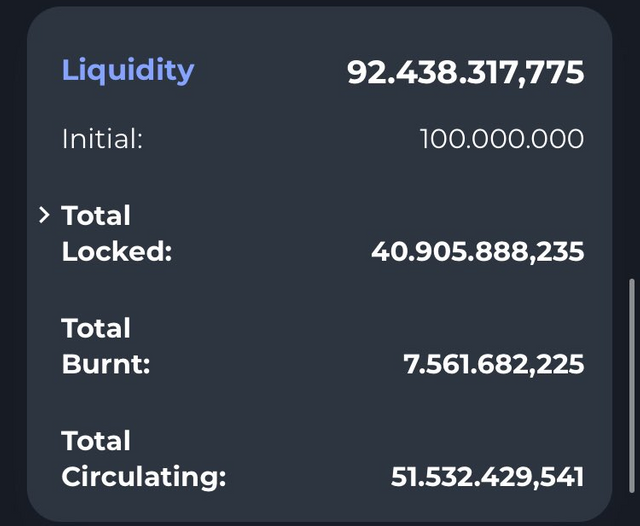This screenshot has height=526, width=640.
Task: Click the word Circulating in Total Circulating
Action: [144, 477]
